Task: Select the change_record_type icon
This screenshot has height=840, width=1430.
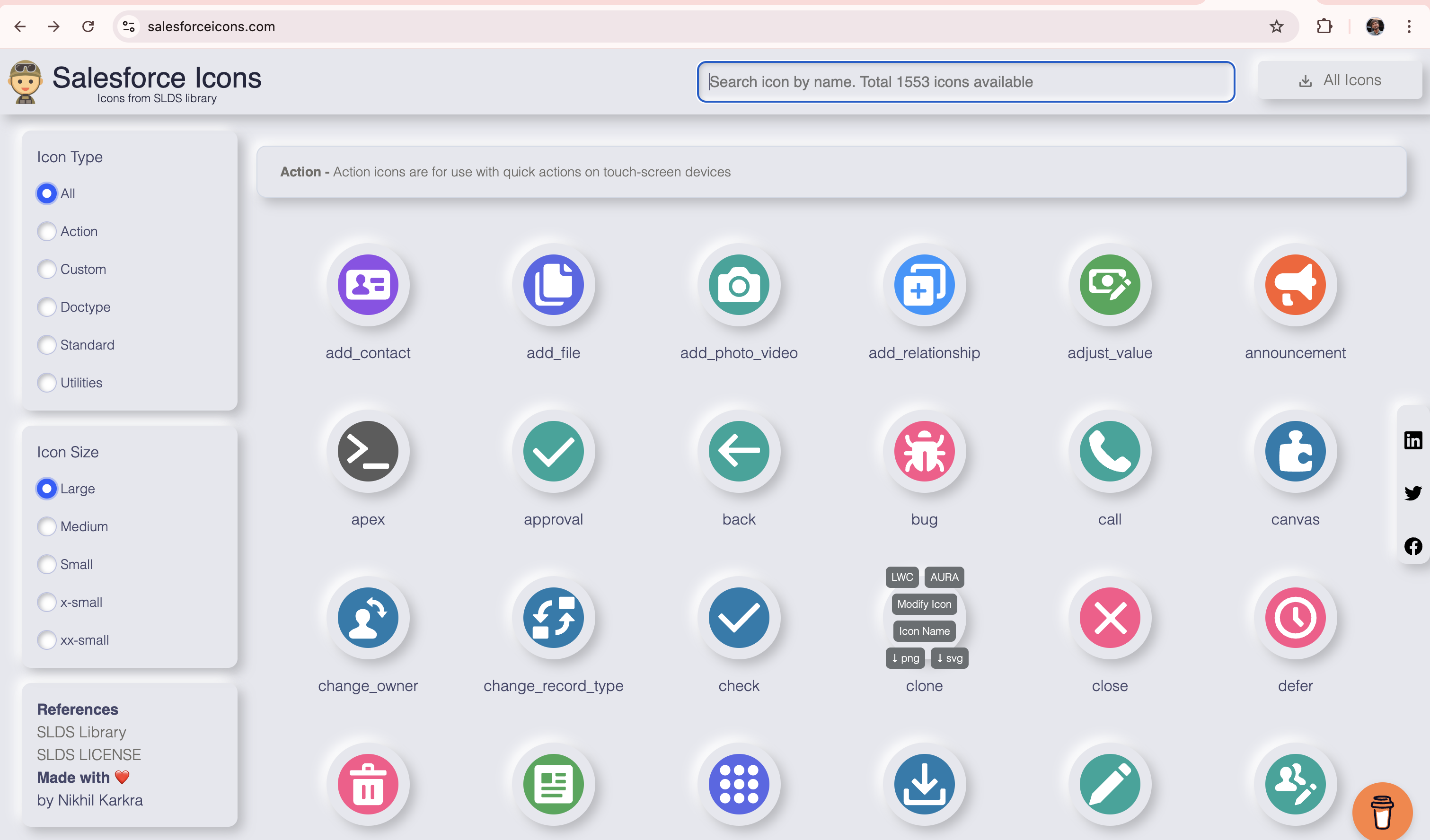Action: click(x=553, y=618)
